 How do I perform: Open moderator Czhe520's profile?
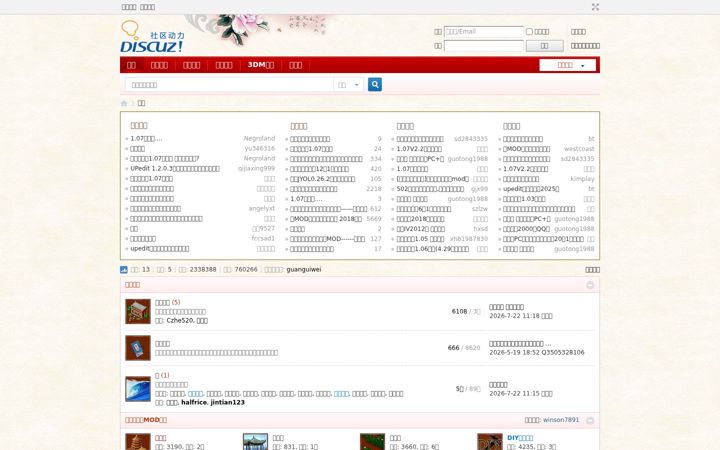(x=180, y=321)
